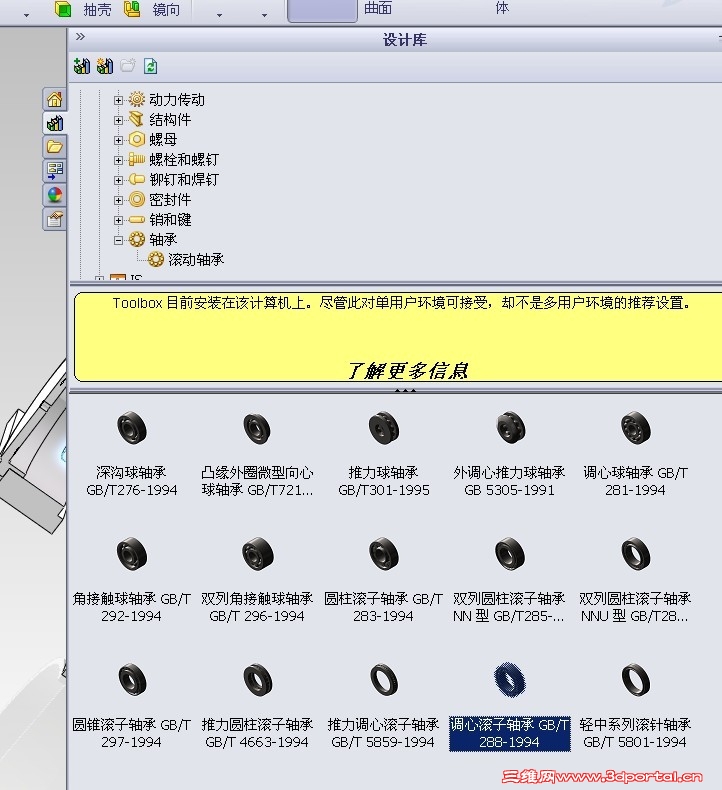Click the 镜向 toolbar label
The width and height of the screenshot is (722, 790).
point(166,10)
